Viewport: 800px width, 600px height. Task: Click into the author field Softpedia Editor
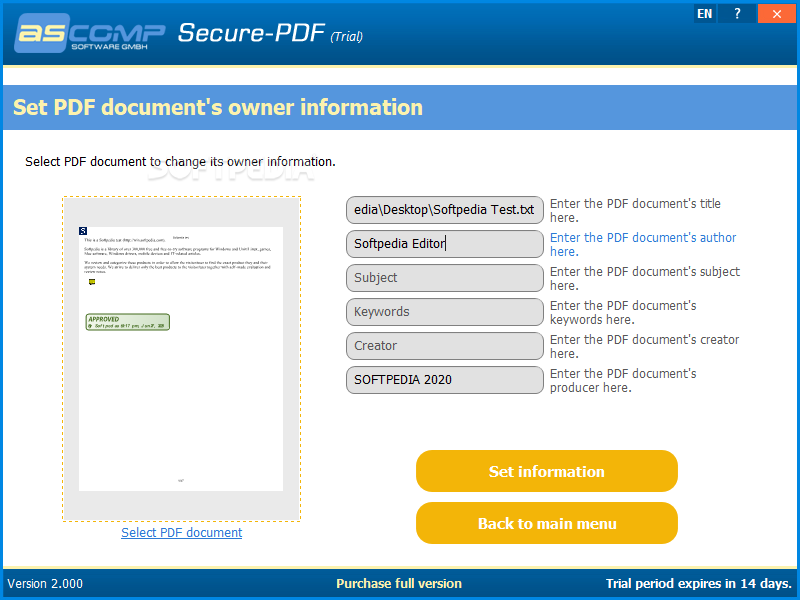tap(444, 244)
